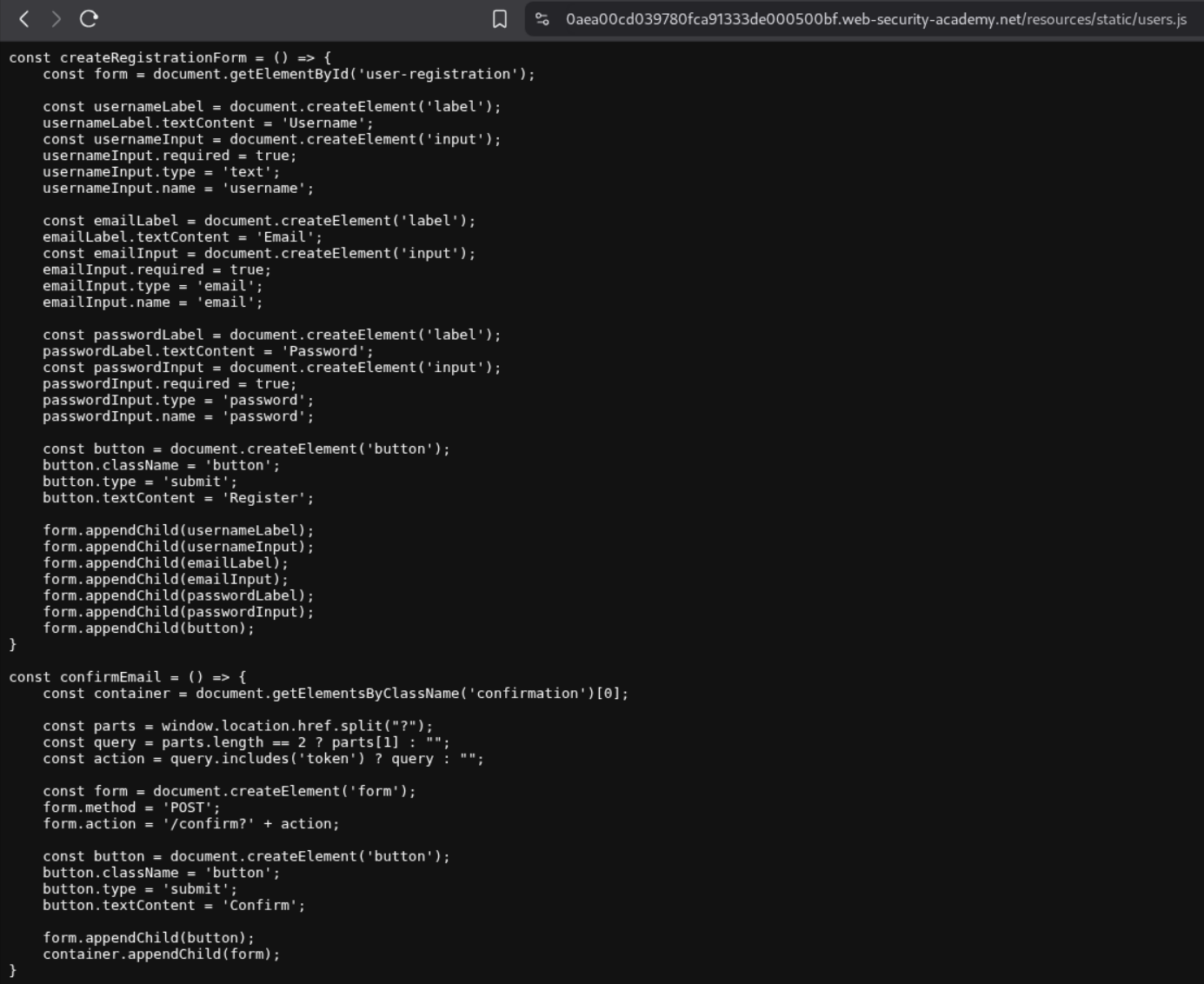
Task: Click the forward navigation arrow
Action: 57,18
